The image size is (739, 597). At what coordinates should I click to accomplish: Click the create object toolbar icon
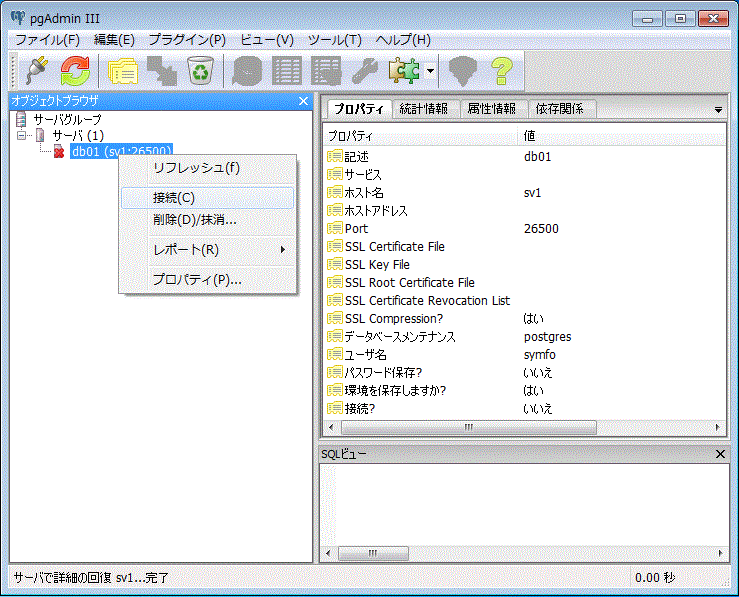pyautogui.click(x=162, y=71)
